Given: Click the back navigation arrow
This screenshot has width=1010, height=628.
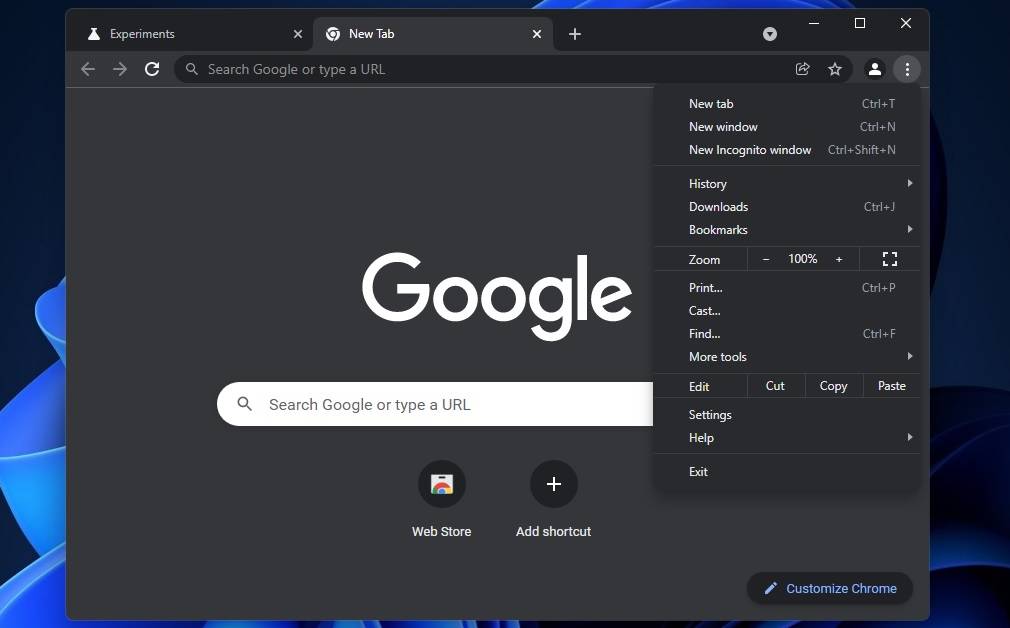Looking at the screenshot, I should pos(88,69).
